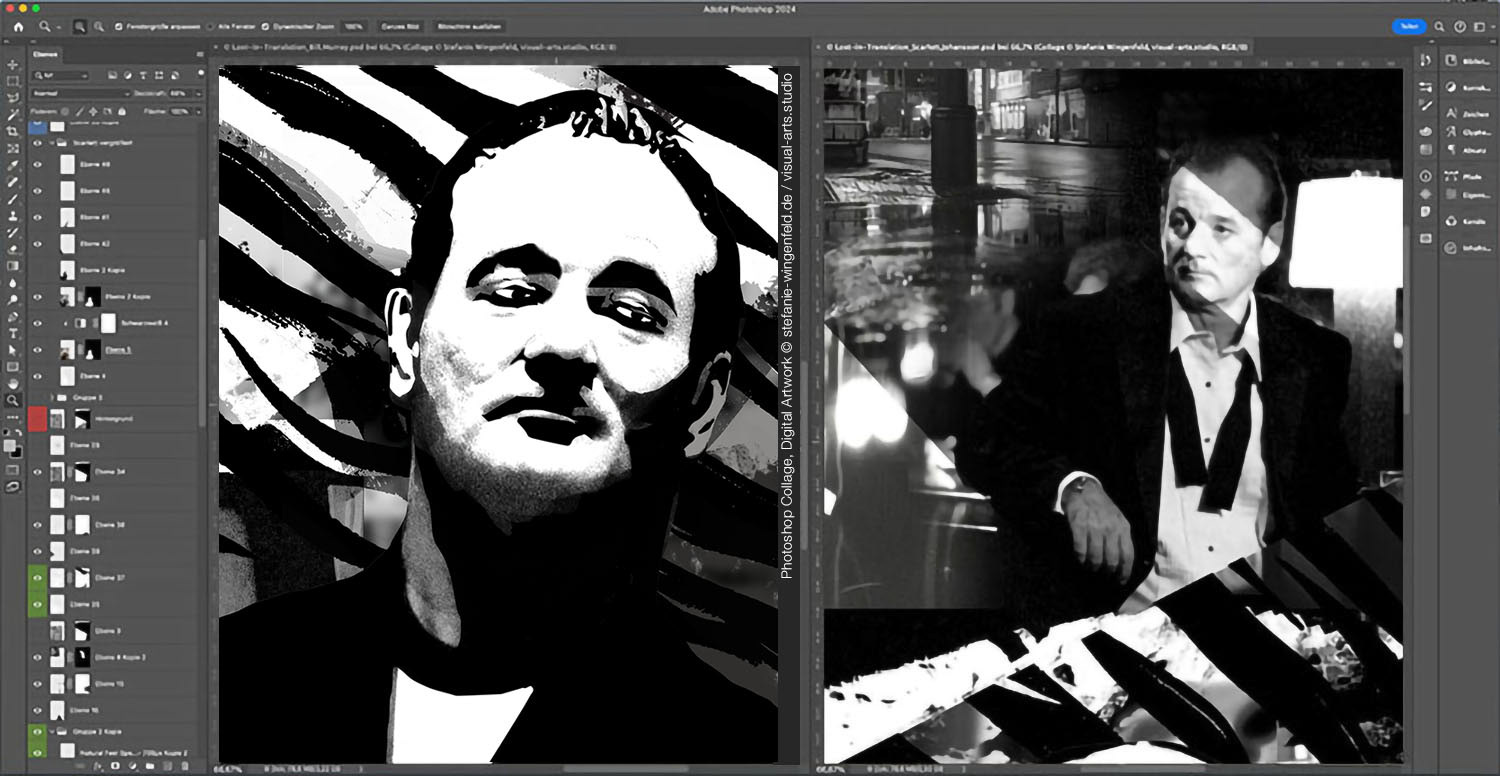Select the Clone Stamp tool
This screenshot has width=1500, height=776.
[13, 216]
